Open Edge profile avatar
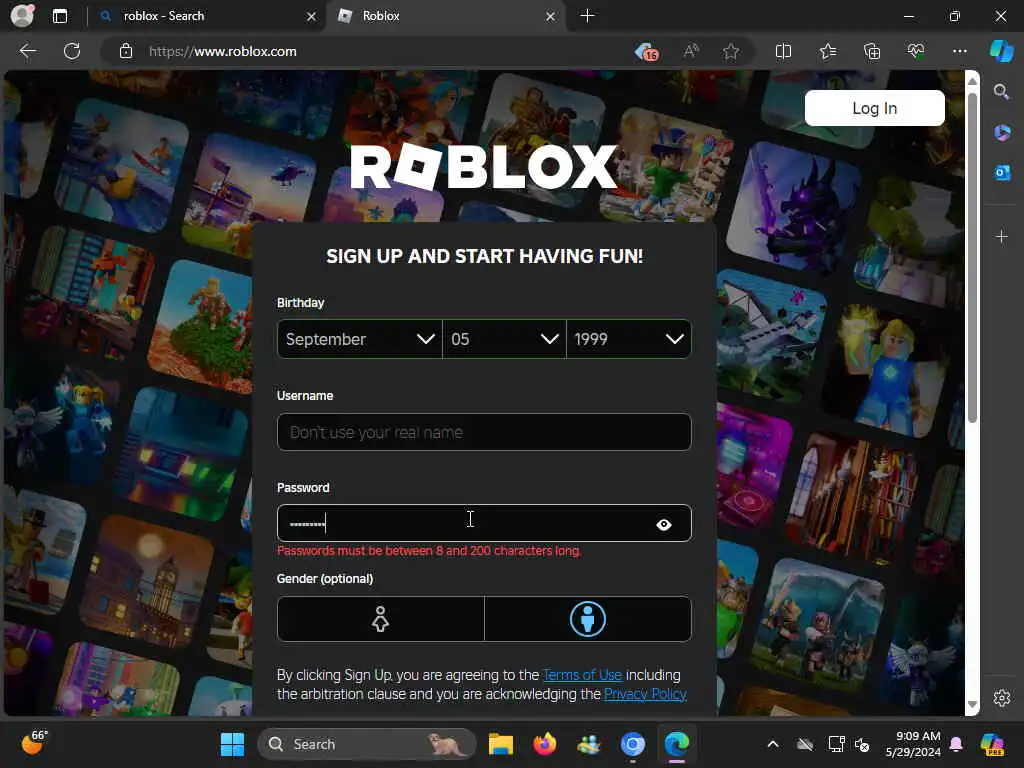Viewport: 1024px width, 768px height. (x=22, y=16)
